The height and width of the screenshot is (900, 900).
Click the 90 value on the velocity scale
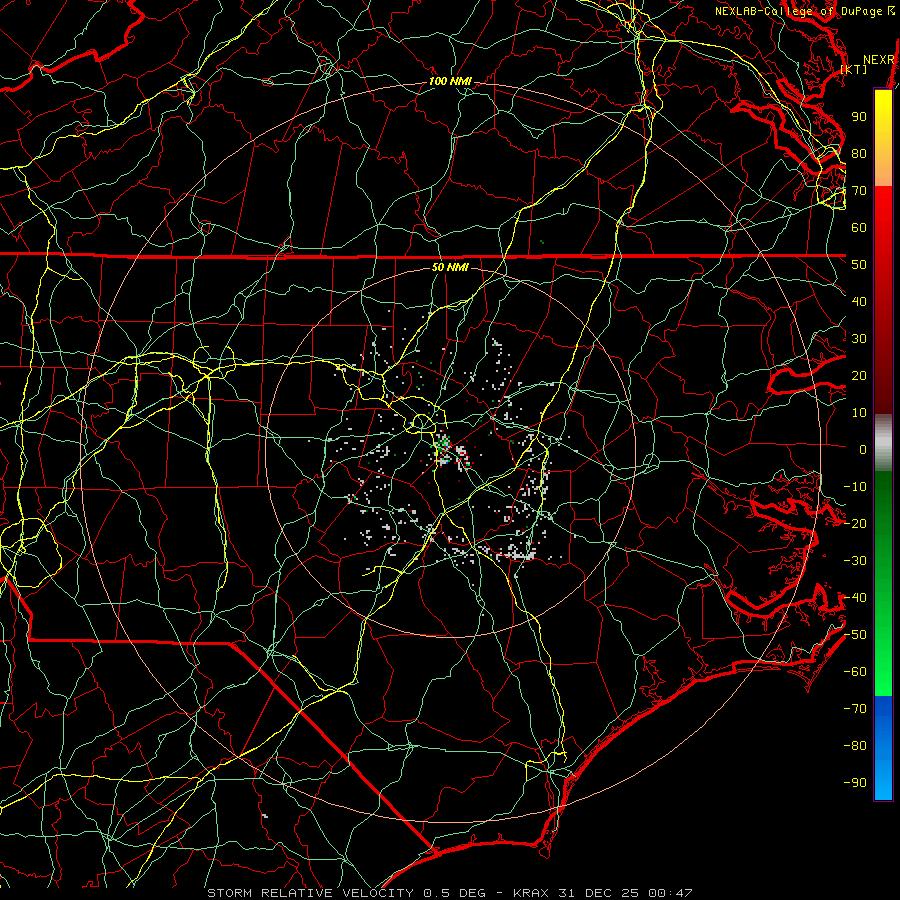(x=859, y=117)
